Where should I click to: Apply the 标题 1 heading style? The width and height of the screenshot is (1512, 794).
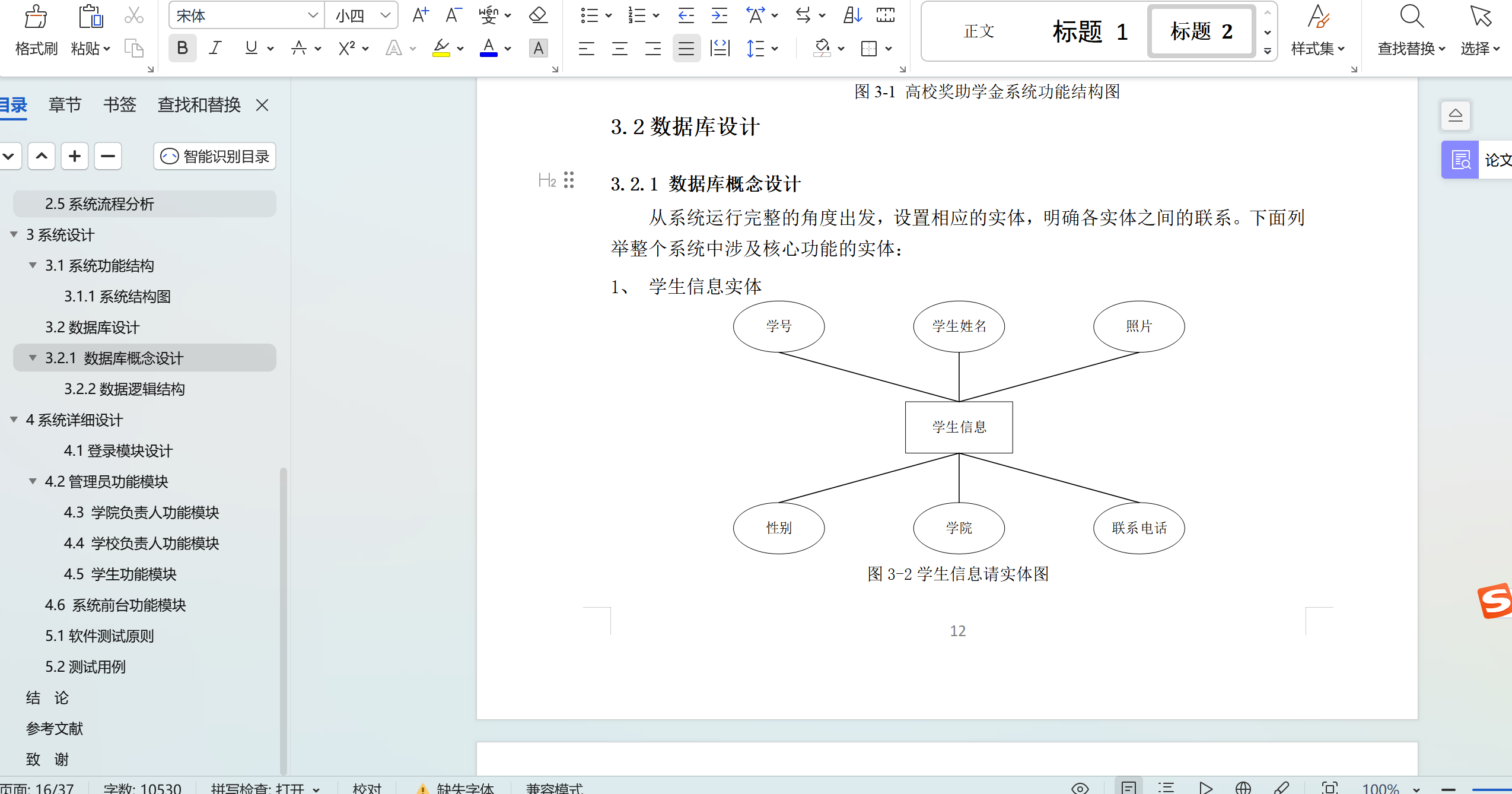click(x=1089, y=31)
